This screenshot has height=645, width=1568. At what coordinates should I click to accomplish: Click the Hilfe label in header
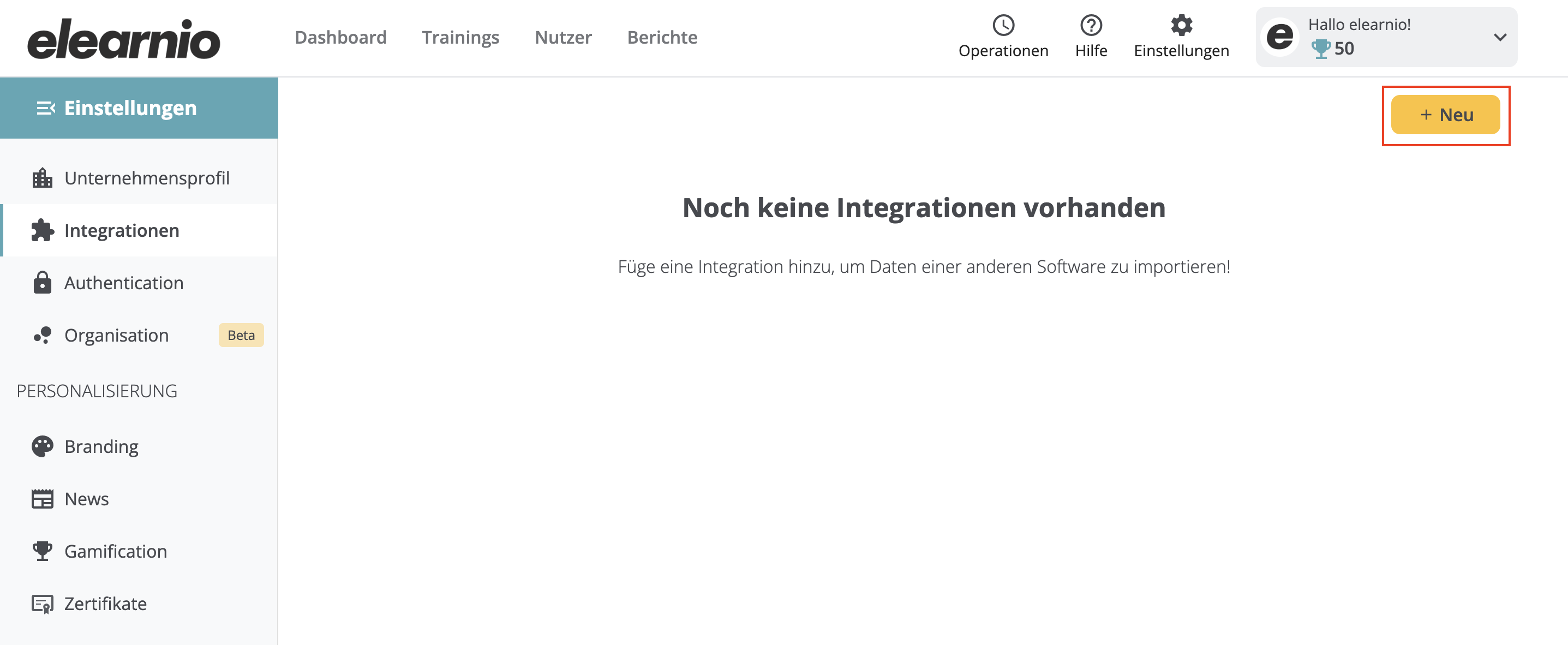[1091, 51]
